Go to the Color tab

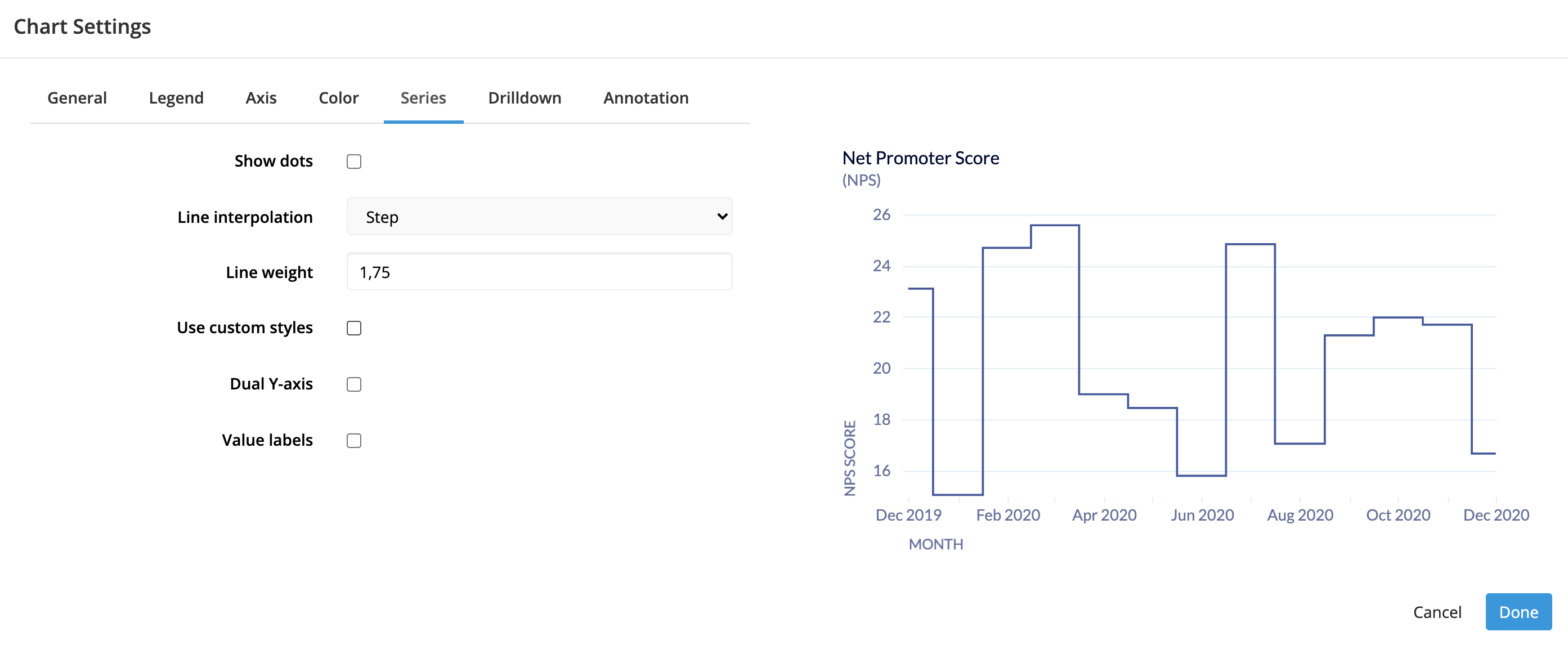coord(338,98)
